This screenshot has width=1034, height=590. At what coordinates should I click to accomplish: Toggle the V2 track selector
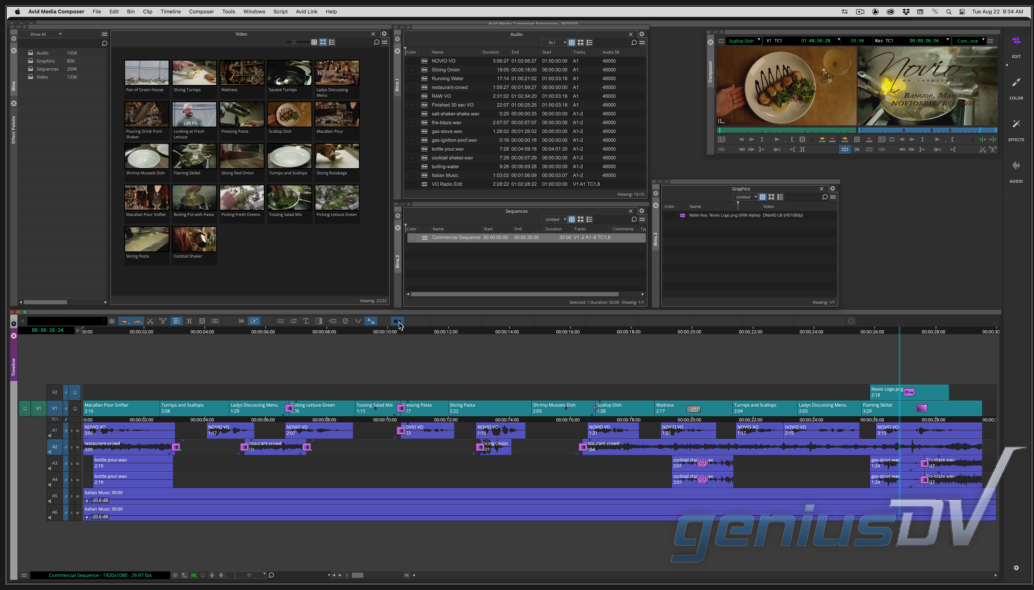point(55,392)
